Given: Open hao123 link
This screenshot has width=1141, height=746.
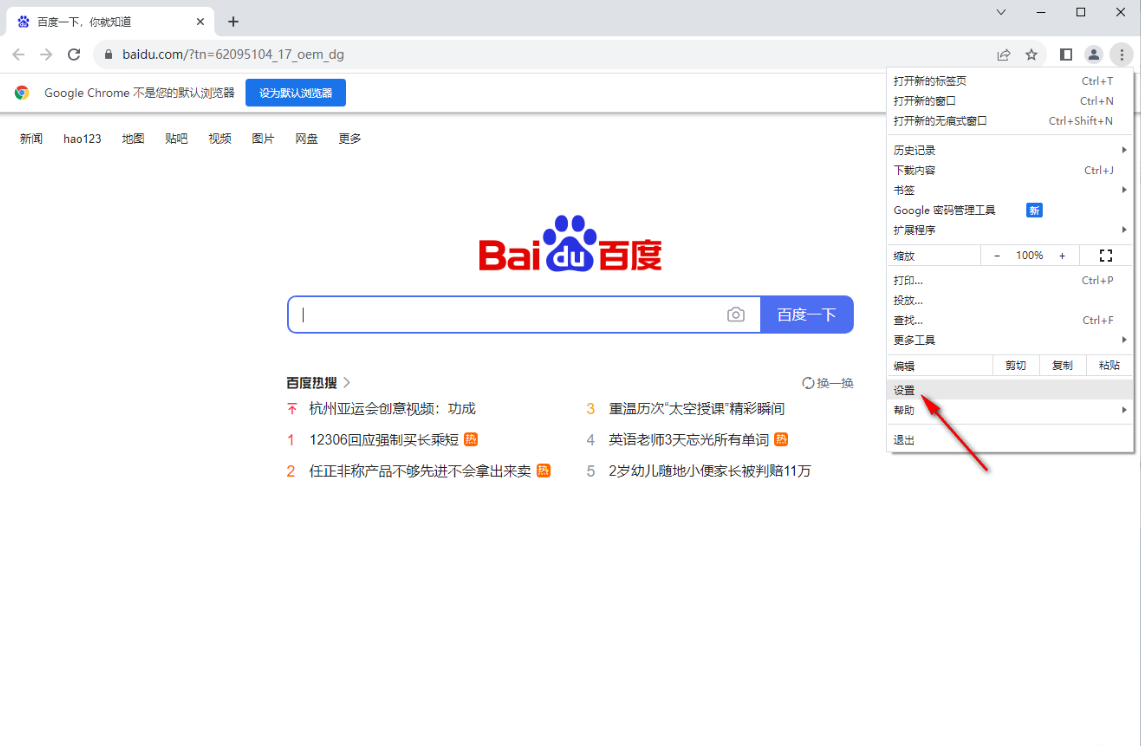Looking at the screenshot, I should [x=82, y=138].
